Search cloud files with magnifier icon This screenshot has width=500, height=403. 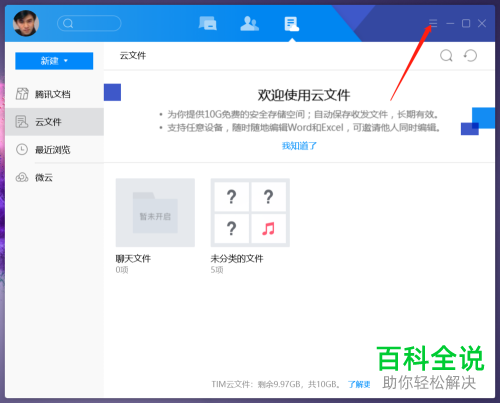(446, 56)
